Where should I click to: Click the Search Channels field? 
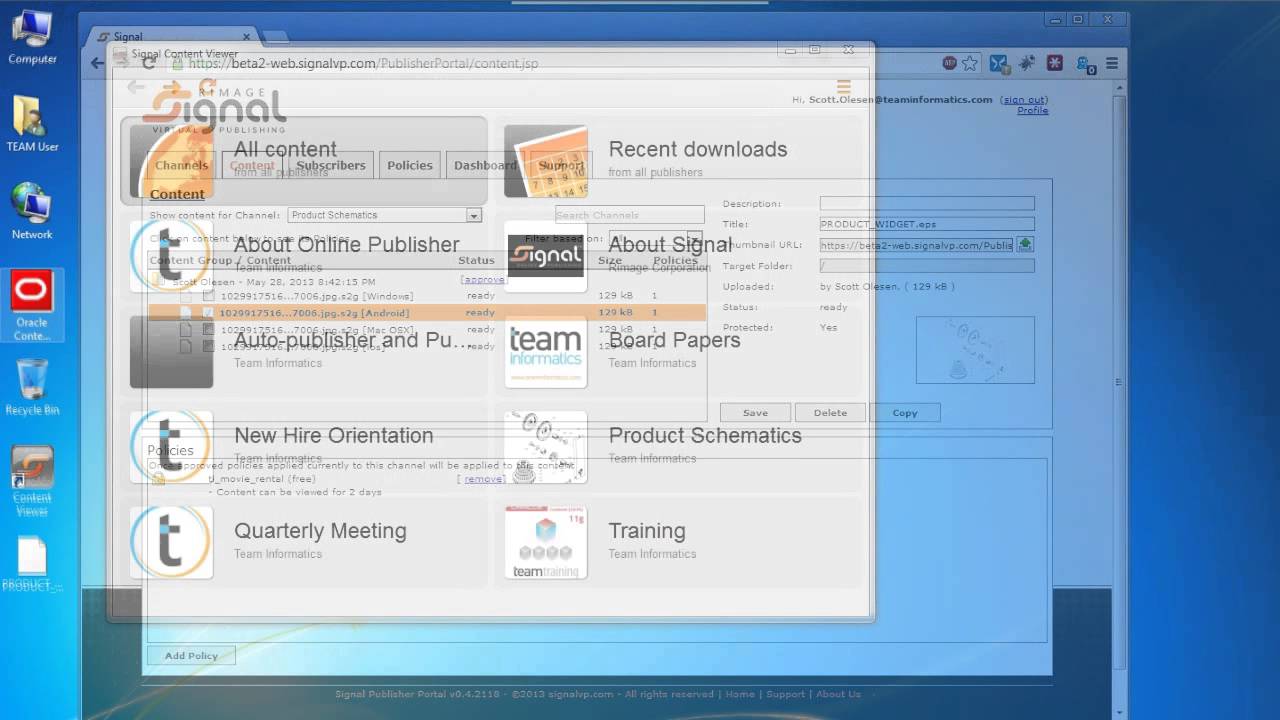(x=630, y=215)
